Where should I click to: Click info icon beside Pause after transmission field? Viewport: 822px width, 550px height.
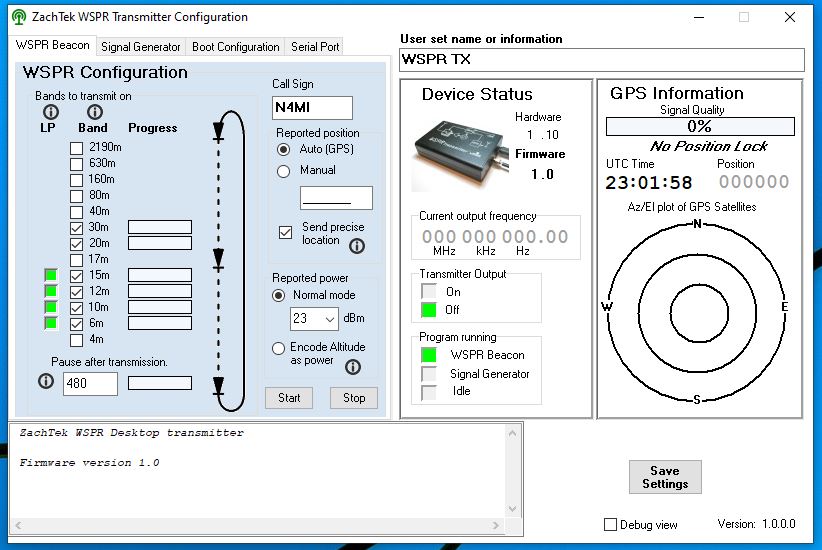coord(46,381)
